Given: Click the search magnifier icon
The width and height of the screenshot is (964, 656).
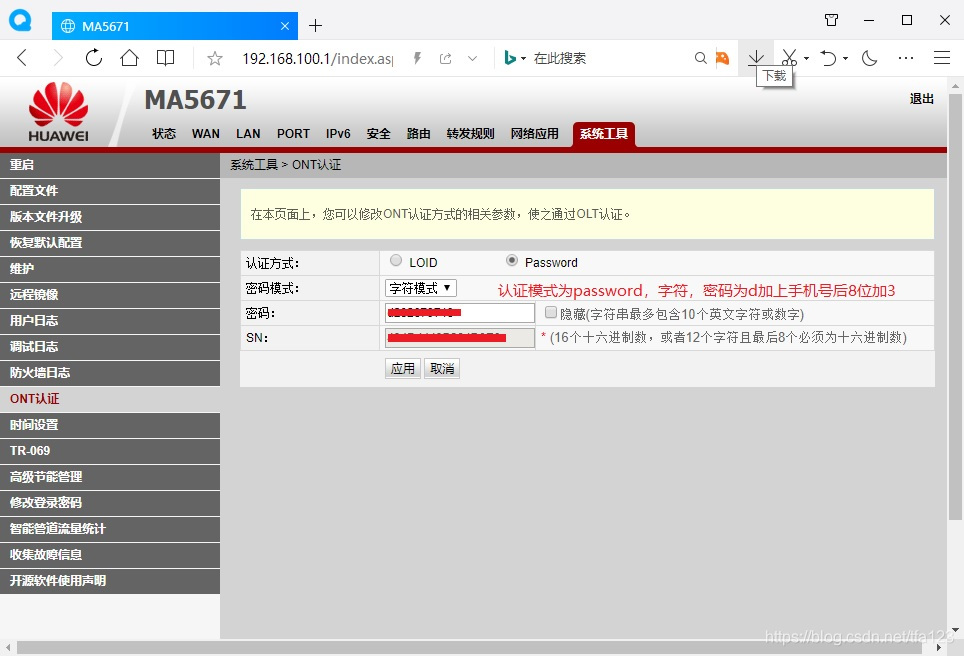Looking at the screenshot, I should point(700,58).
